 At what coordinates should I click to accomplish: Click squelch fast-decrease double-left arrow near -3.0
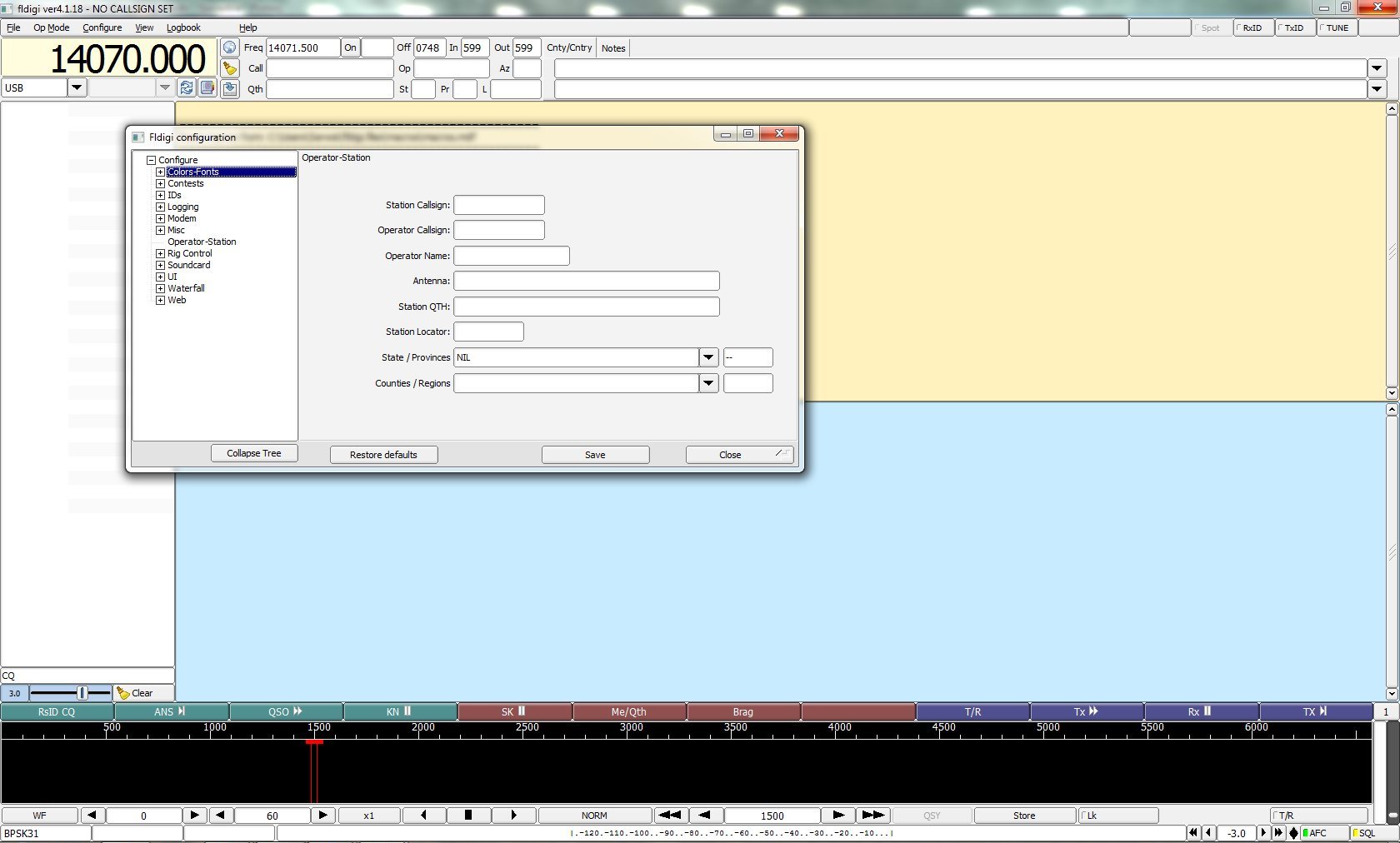pyautogui.click(x=1194, y=833)
